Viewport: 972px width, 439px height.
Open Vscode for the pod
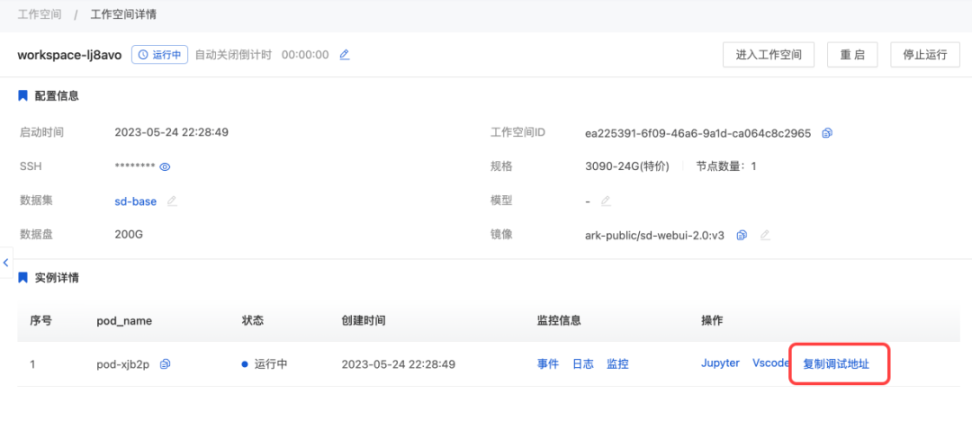pos(770,363)
